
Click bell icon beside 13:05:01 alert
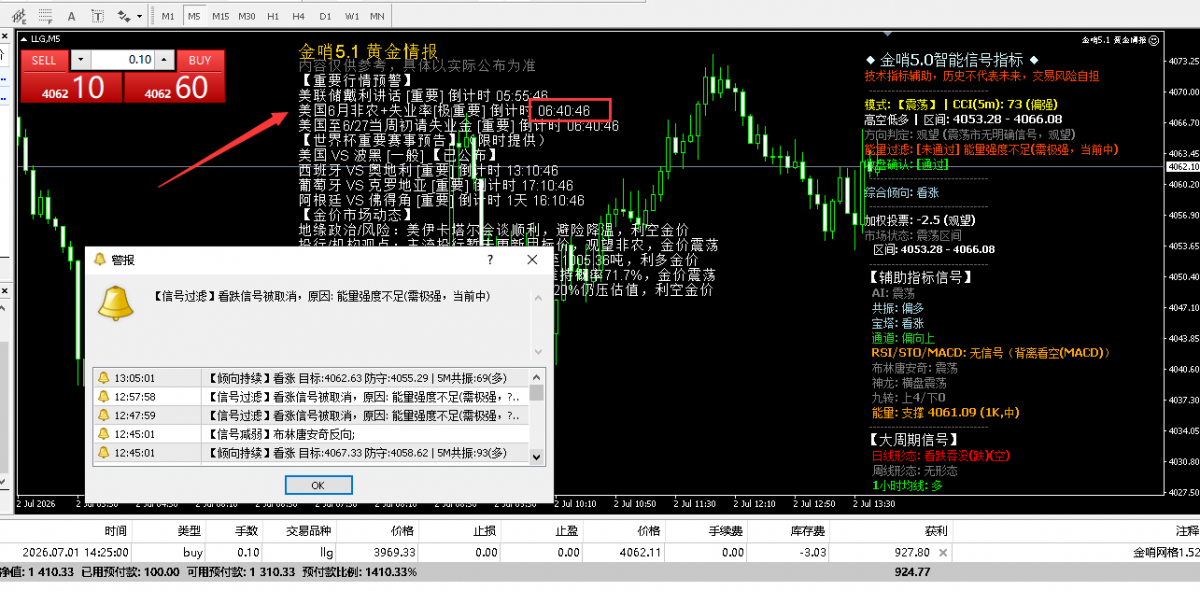pos(103,379)
